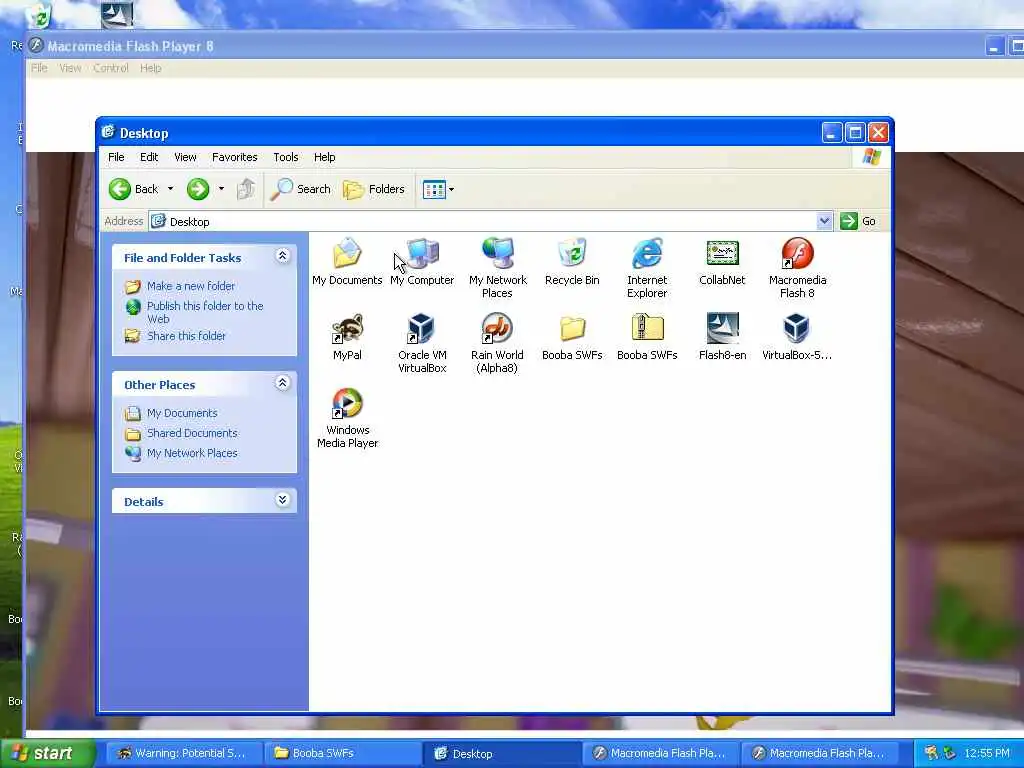Expand the Details panel
The width and height of the screenshot is (1024, 768).
282,500
